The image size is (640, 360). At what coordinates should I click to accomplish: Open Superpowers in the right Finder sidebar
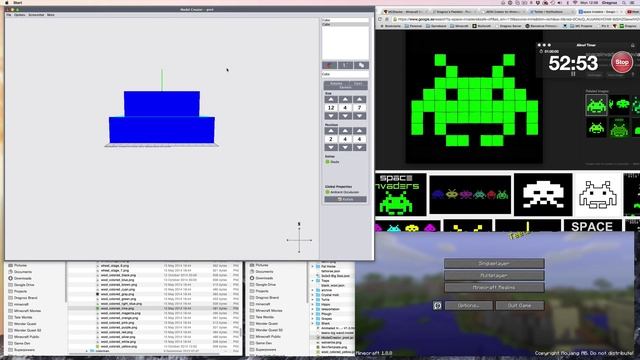263,350
